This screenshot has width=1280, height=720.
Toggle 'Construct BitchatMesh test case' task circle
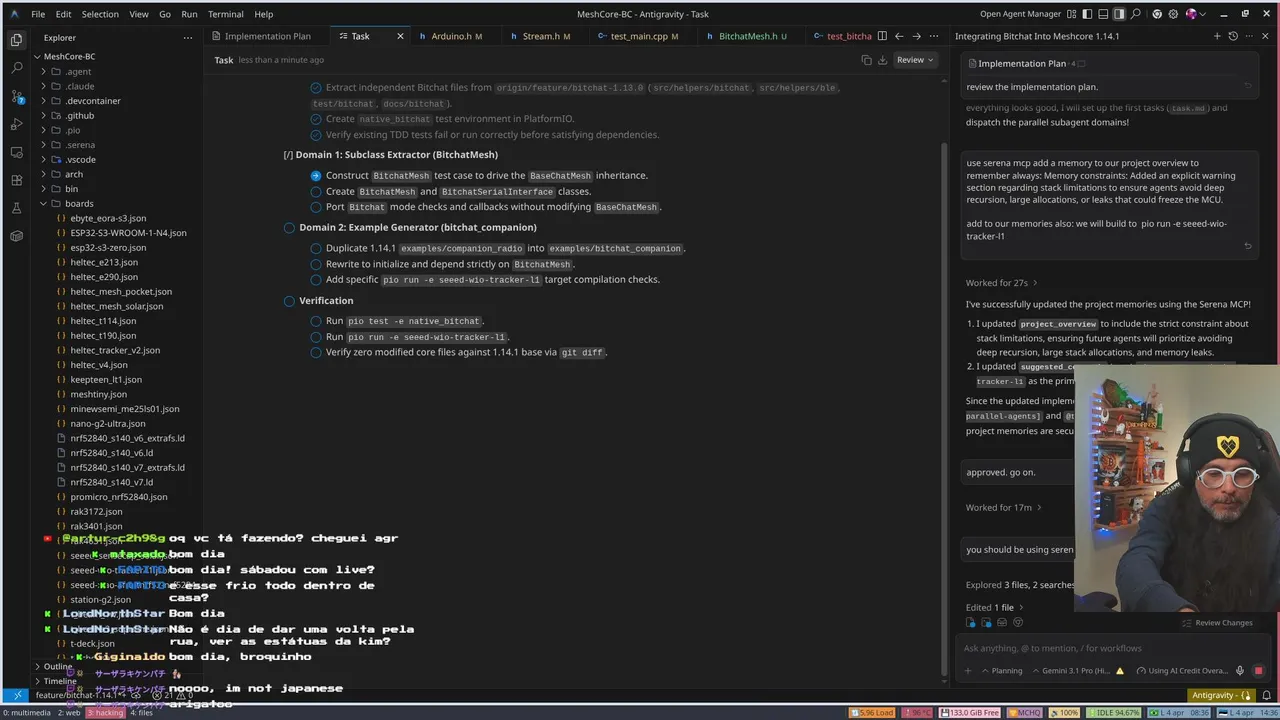[316, 175]
